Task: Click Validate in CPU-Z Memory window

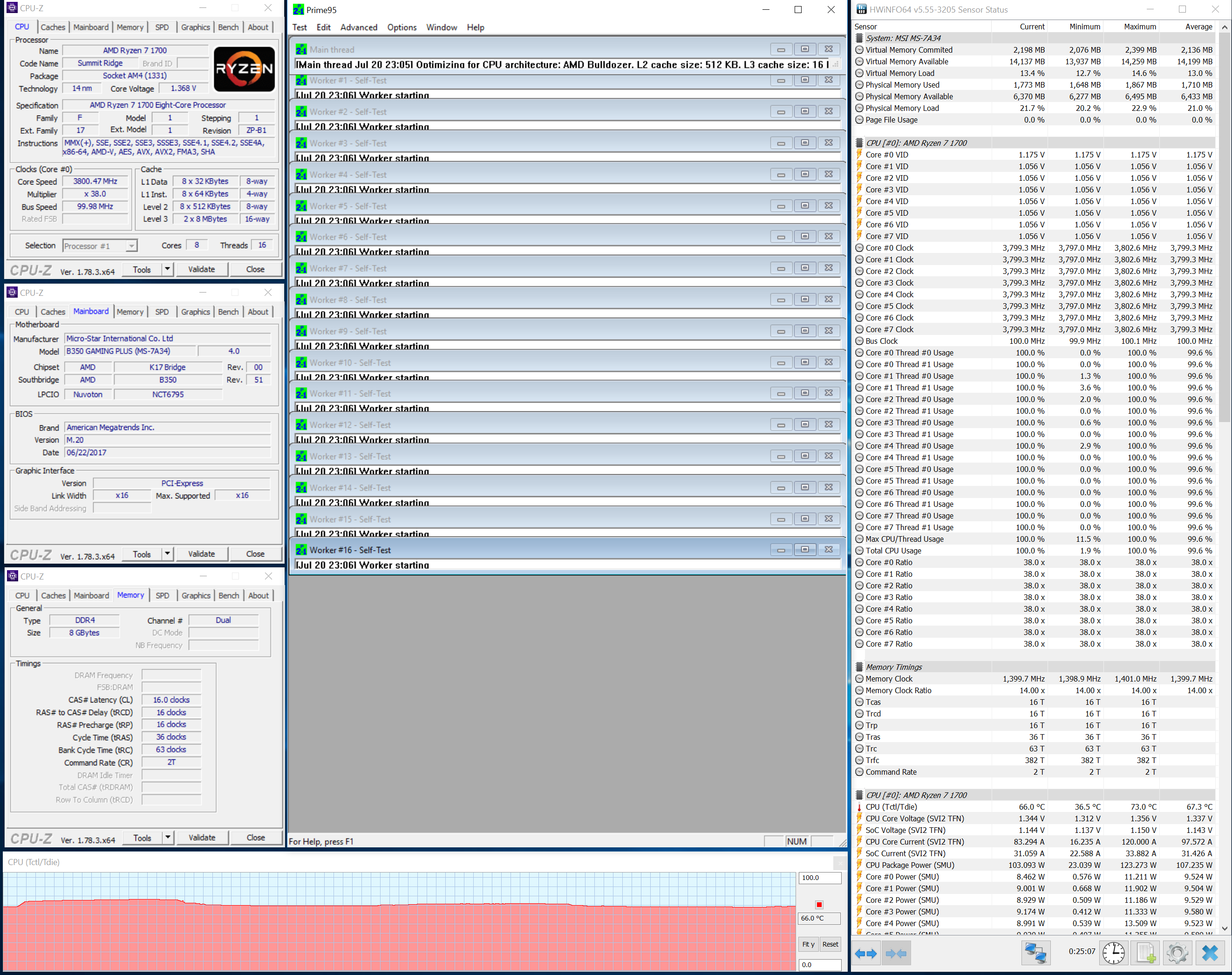Action: (202, 838)
